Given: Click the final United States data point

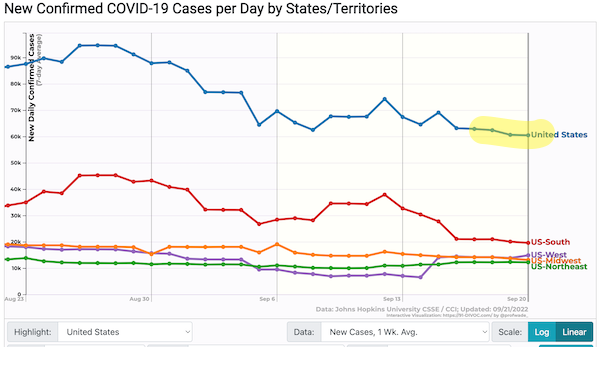Looking at the screenshot, I should (x=528, y=135).
